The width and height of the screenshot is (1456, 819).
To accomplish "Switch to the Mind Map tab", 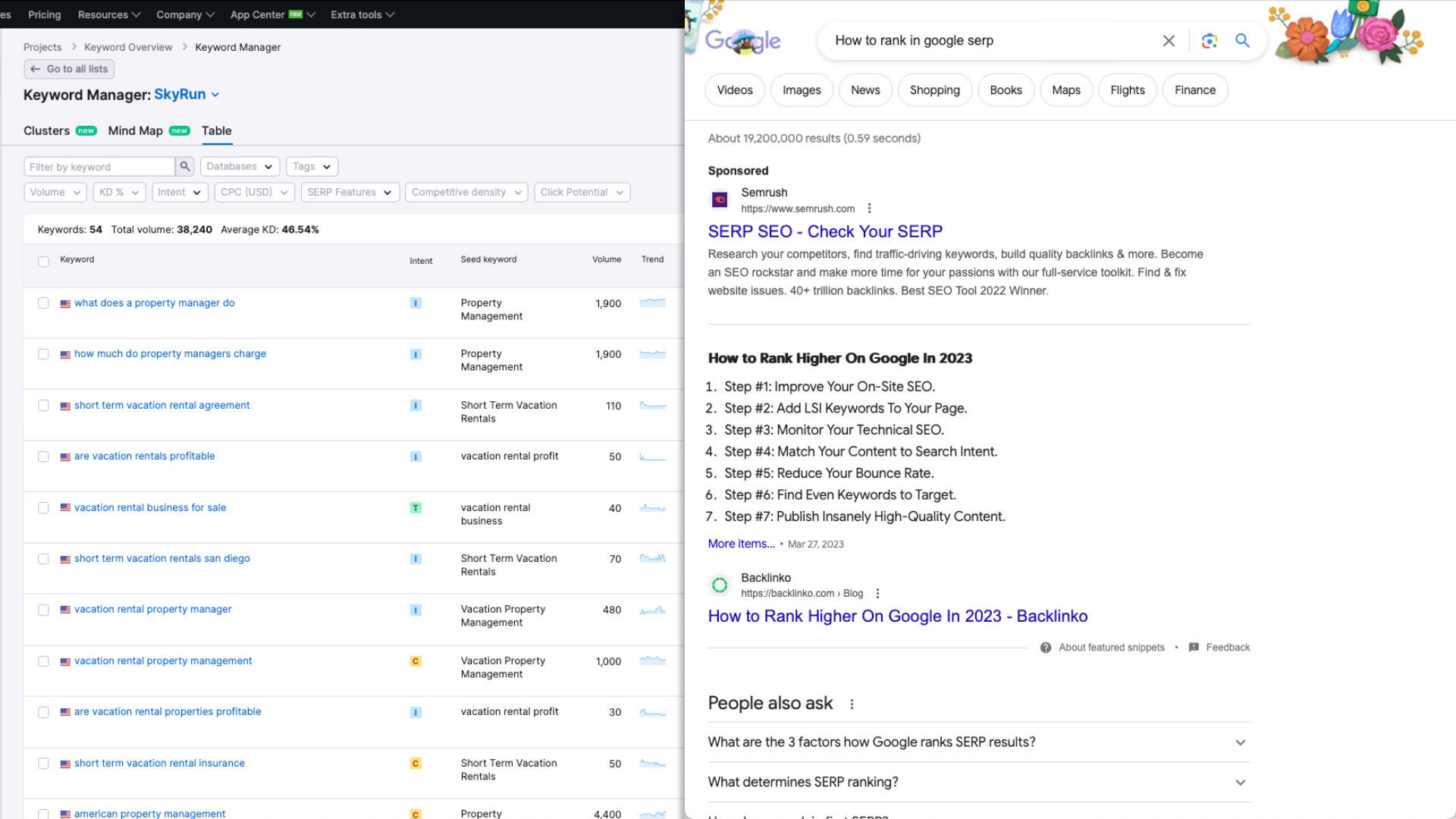I will (x=136, y=131).
